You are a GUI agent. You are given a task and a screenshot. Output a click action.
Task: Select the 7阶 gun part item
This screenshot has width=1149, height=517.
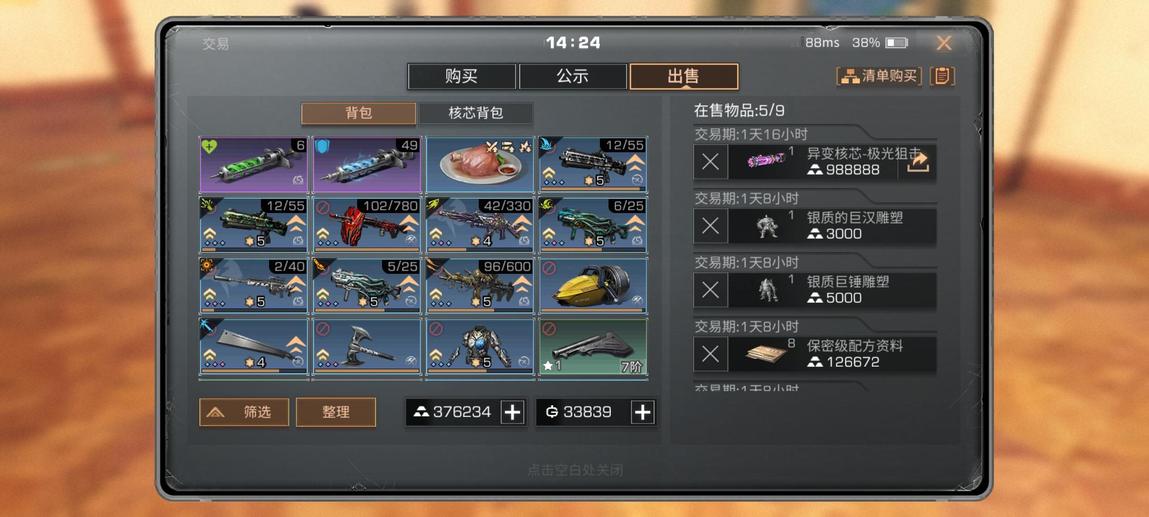point(594,347)
